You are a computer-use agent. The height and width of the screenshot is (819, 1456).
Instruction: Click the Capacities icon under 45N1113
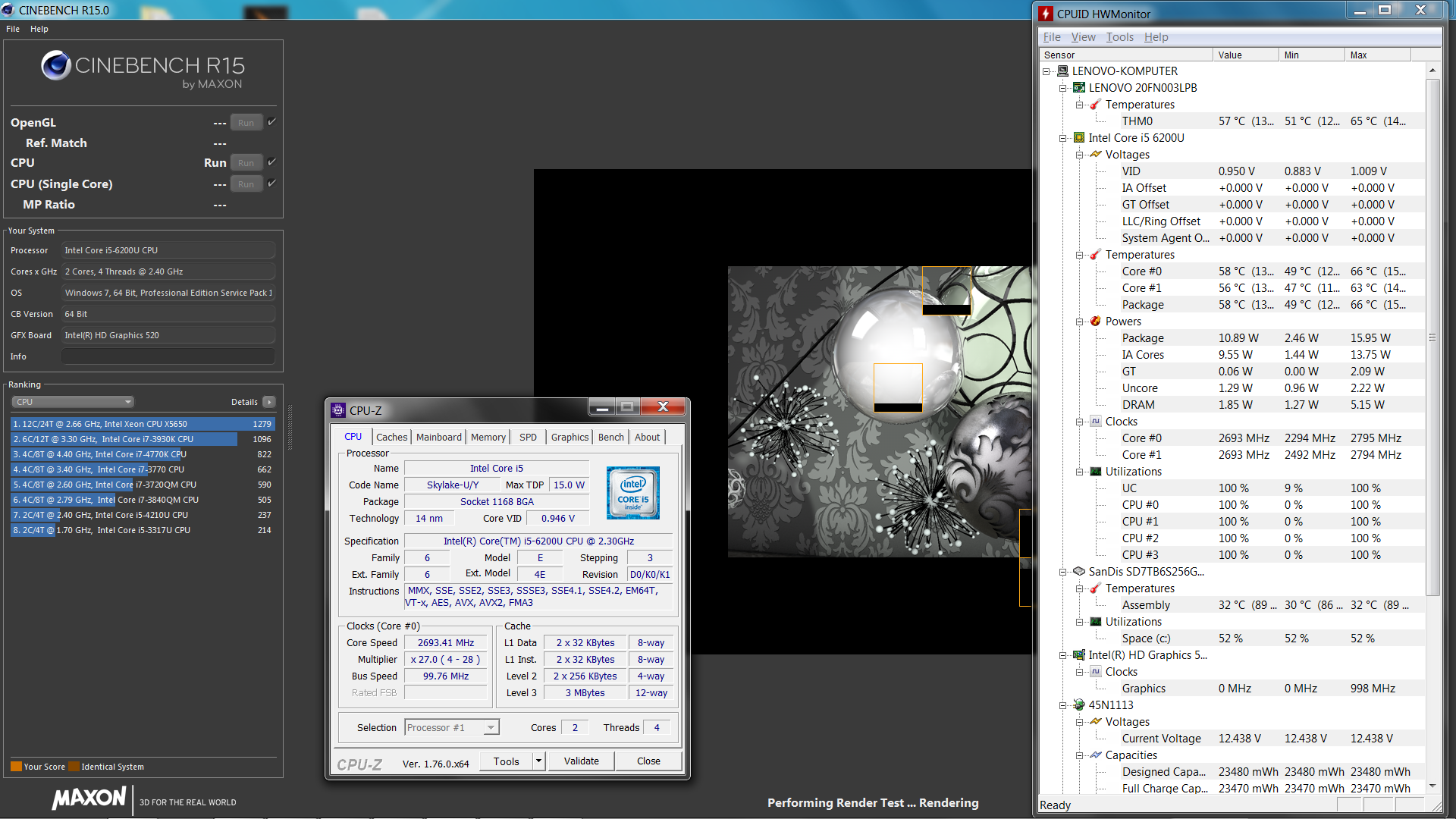[1095, 755]
